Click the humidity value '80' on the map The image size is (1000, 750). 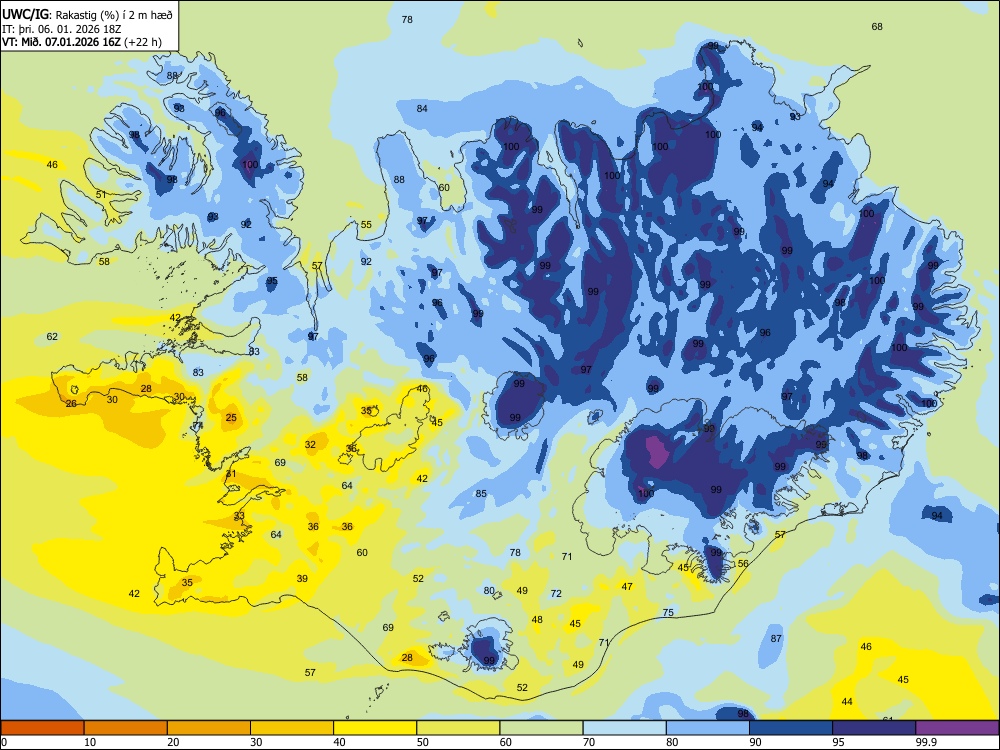pos(489,591)
